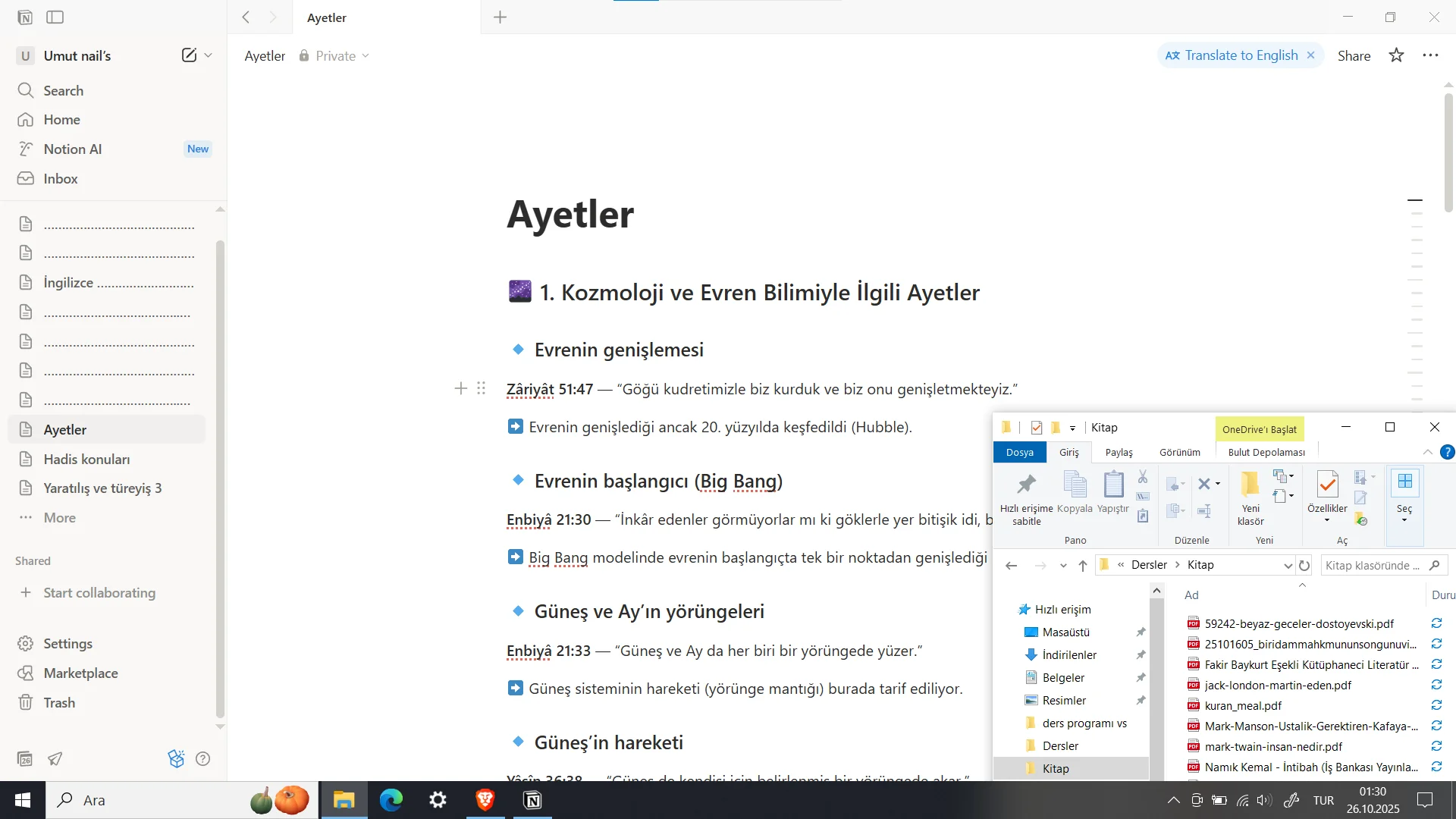Expand the Private visibility dropdown
This screenshot has width=1456, height=819.
[x=366, y=55]
